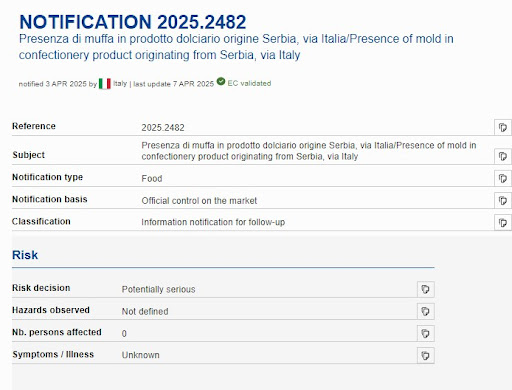Click the green EC validated checkmark
This screenshot has width=512, height=390.
tap(221, 81)
